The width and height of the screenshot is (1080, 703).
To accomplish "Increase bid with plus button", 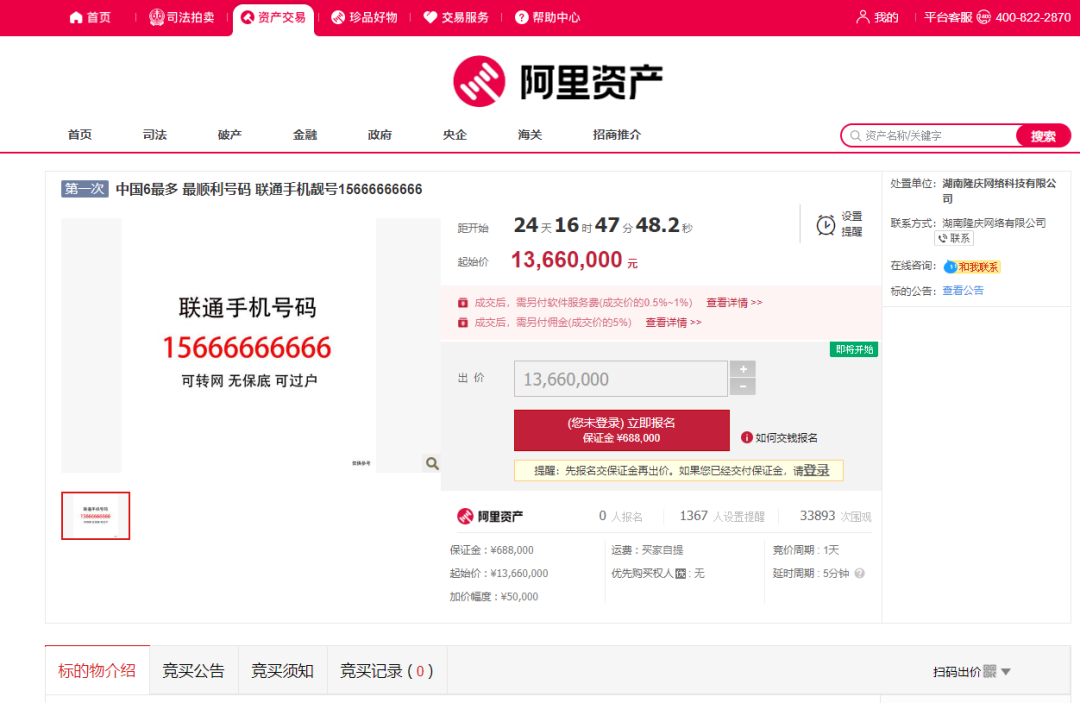I will [742, 369].
